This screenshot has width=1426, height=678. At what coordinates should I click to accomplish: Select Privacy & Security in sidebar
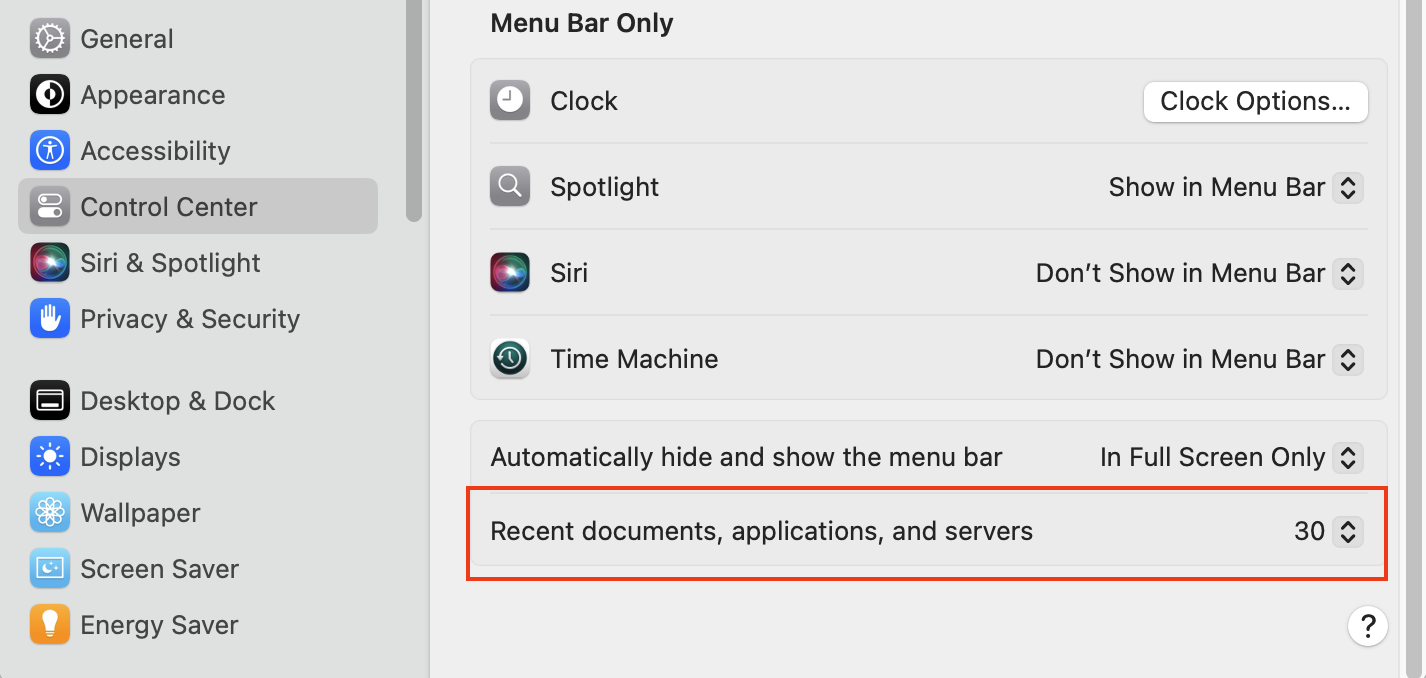(x=190, y=319)
